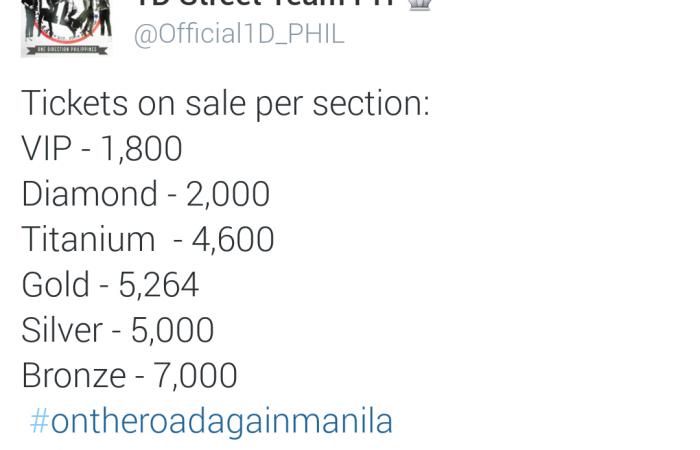This screenshot has height=450, width=700.
Task: Click the hash symbol starting the hashtag
Action: tap(39, 421)
